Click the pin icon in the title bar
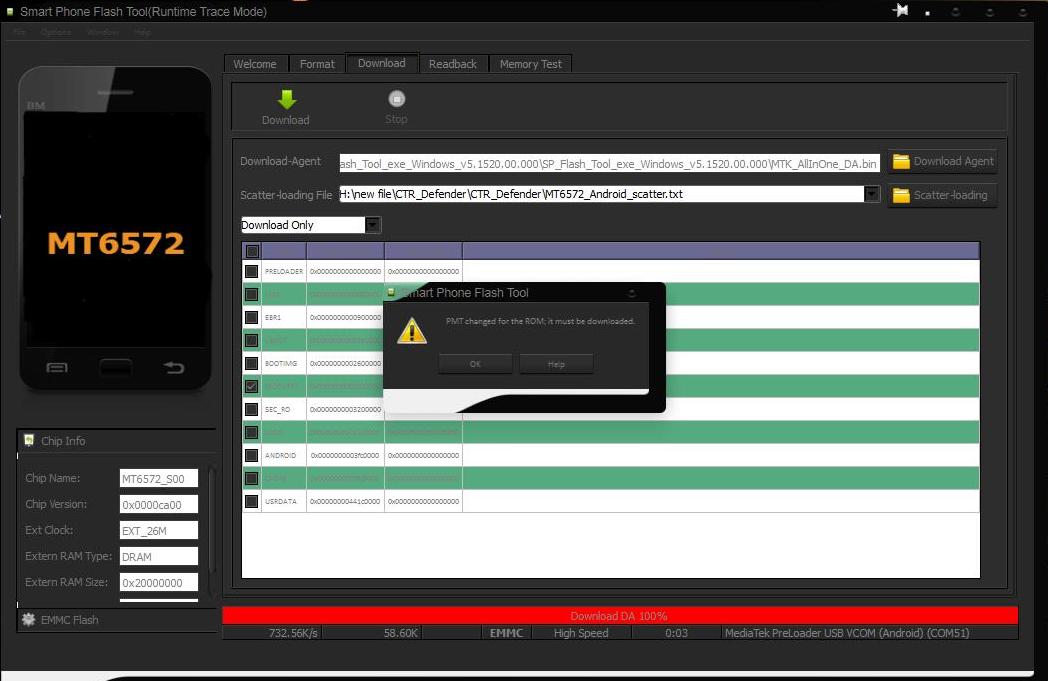Image resolution: width=1048 pixels, height=681 pixels. point(900,11)
